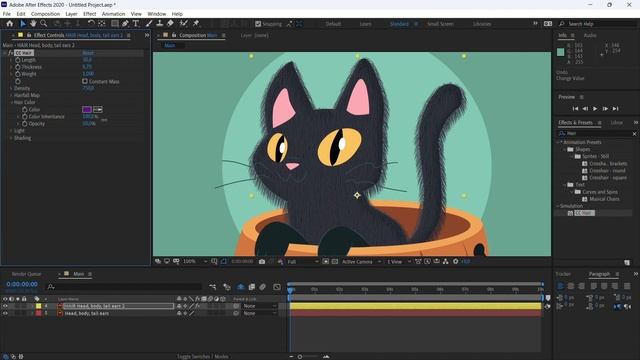Expand the Light group
This screenshot has width=640, height=360.
11,131
